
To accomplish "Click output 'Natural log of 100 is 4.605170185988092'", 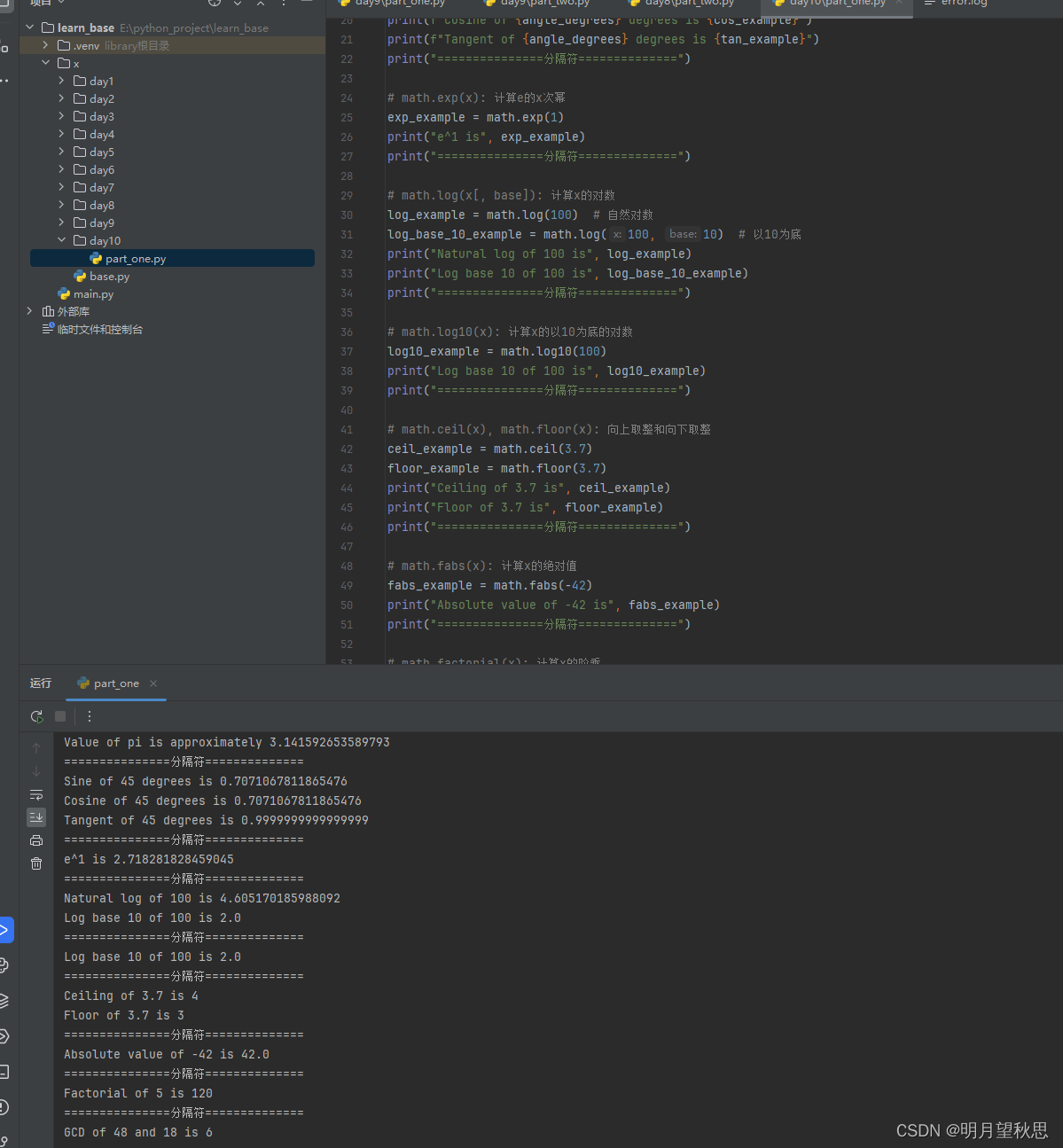I will click(x=202, y=898).
